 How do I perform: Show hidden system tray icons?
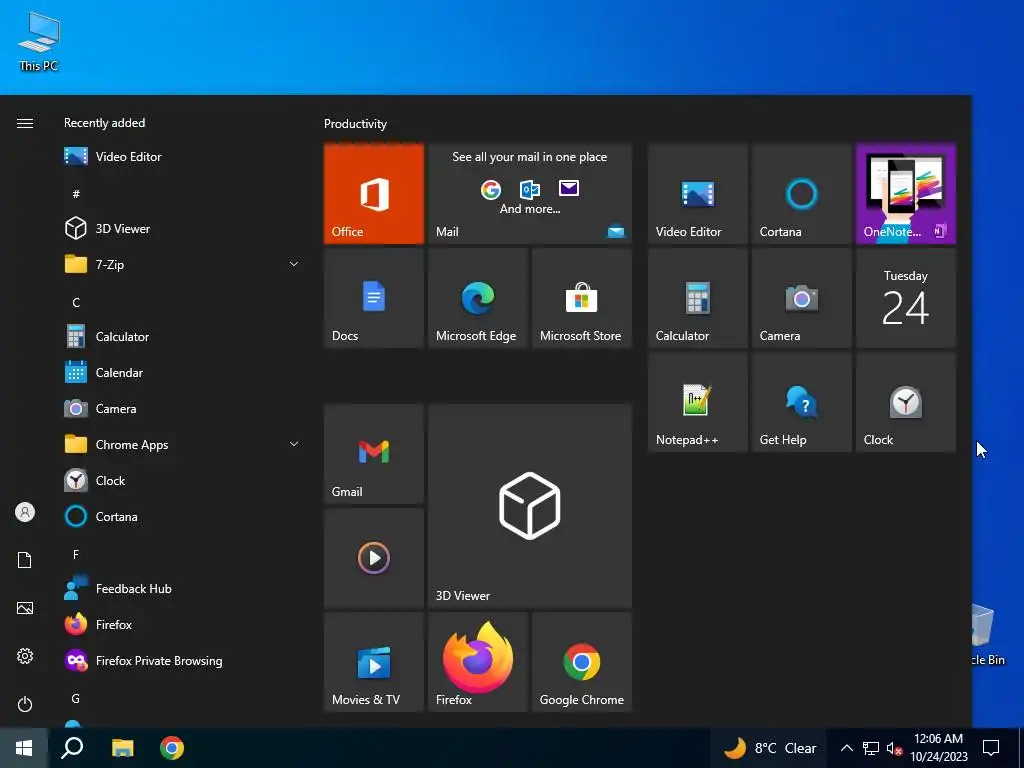[x=846, y=748]
